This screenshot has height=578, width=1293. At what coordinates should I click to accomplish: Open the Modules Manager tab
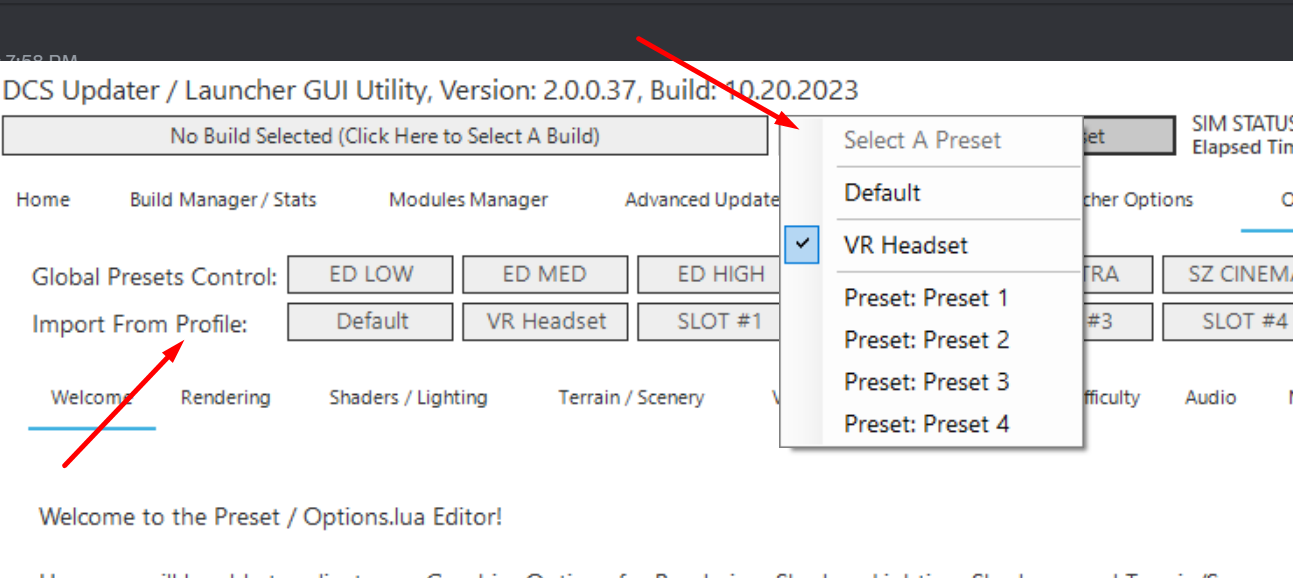(x=468, y=200)
